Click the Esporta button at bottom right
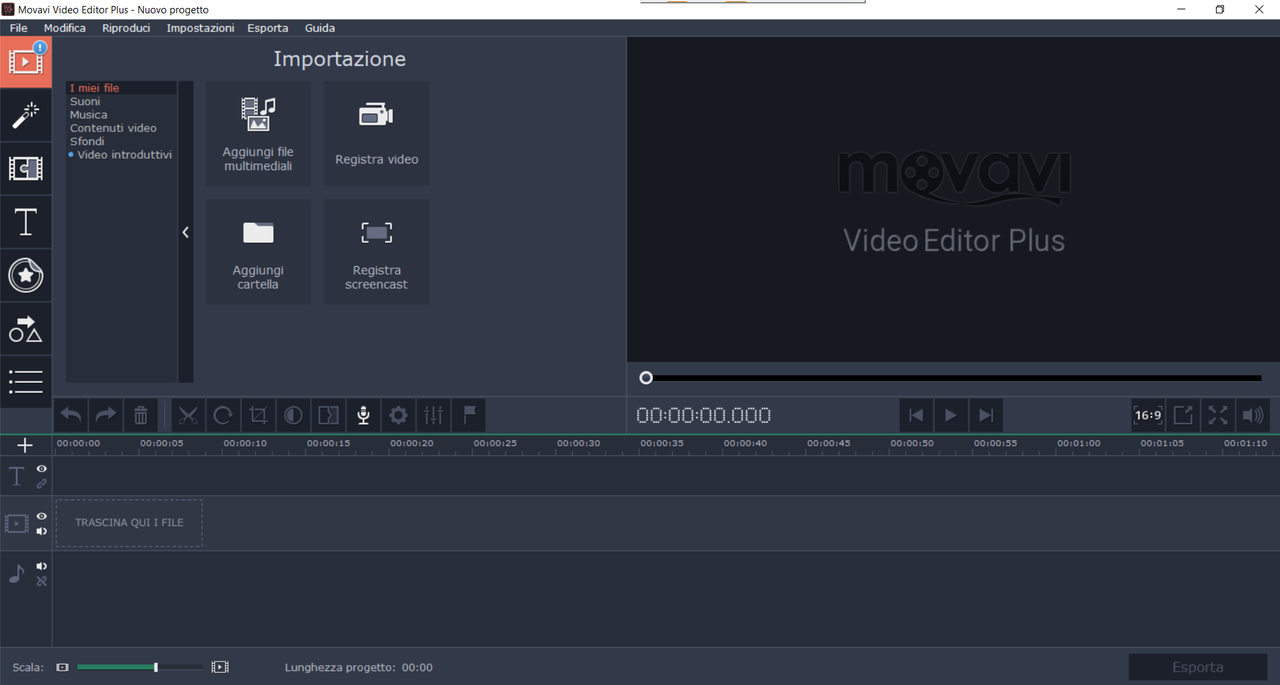 pyautogui.click(x=1197, y=667)
